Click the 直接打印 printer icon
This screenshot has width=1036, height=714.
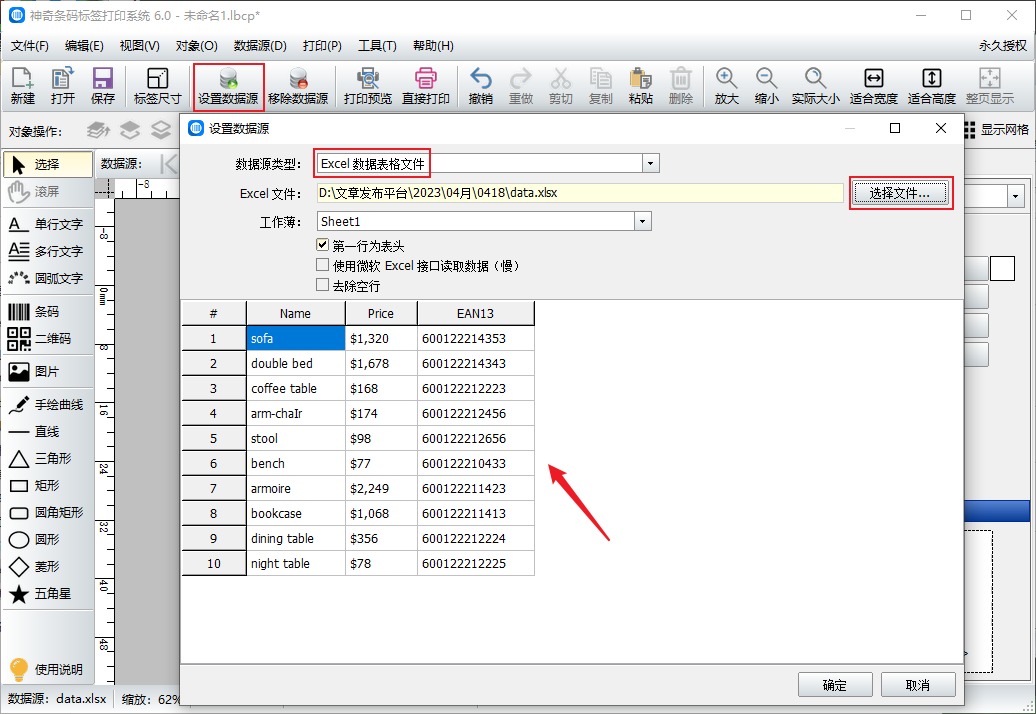click(x=426, y=80)
